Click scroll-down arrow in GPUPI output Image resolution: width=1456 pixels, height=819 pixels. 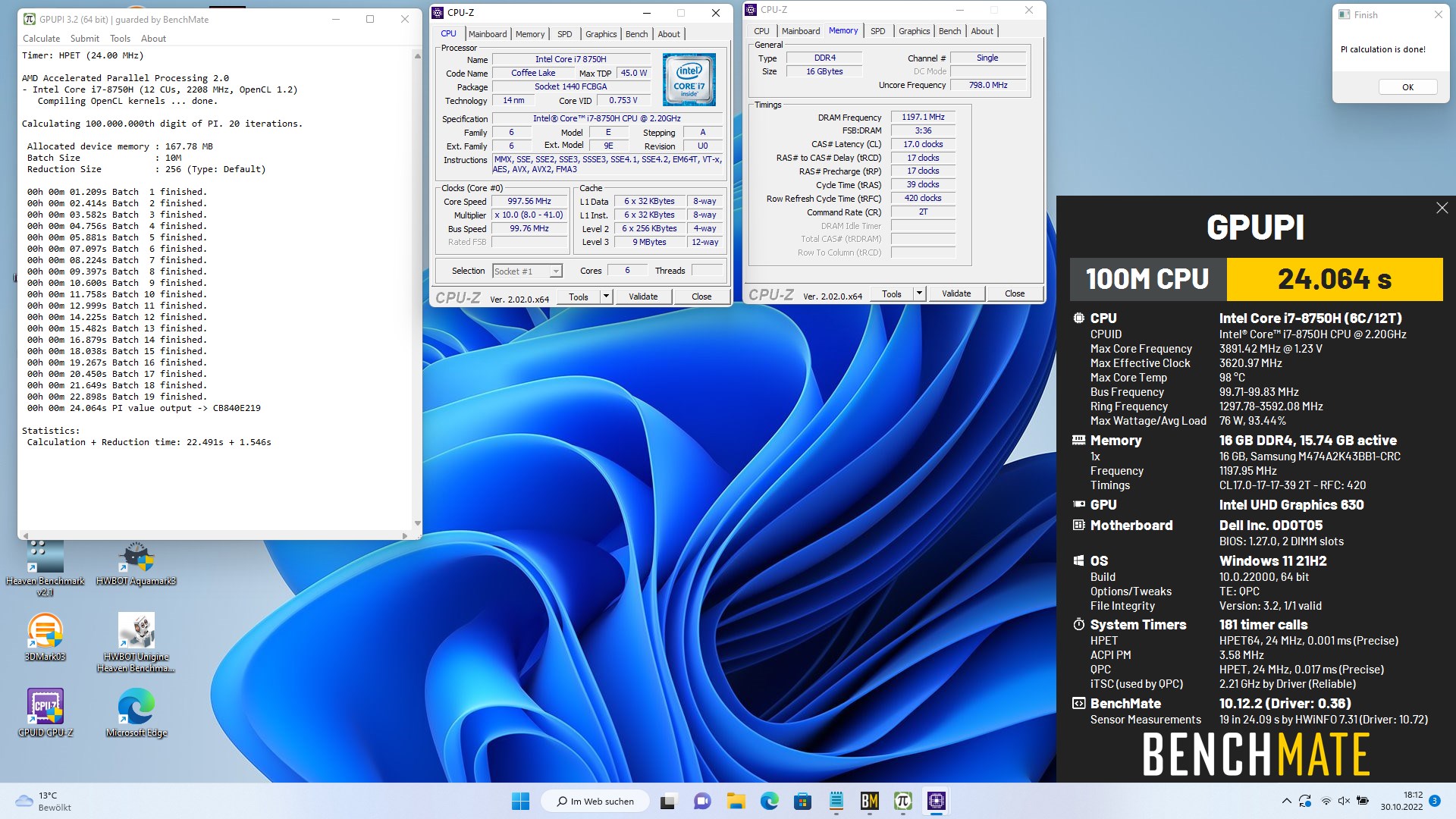417,523
